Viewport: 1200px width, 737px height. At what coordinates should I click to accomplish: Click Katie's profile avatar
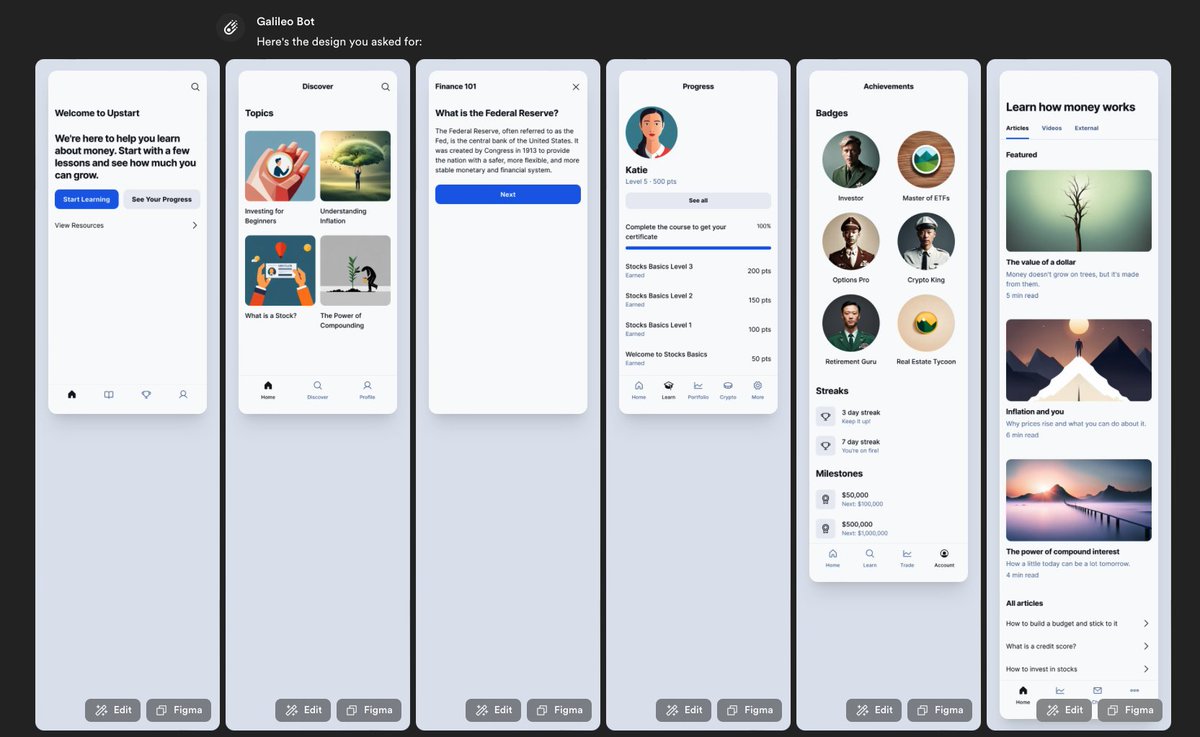(651, 132)
